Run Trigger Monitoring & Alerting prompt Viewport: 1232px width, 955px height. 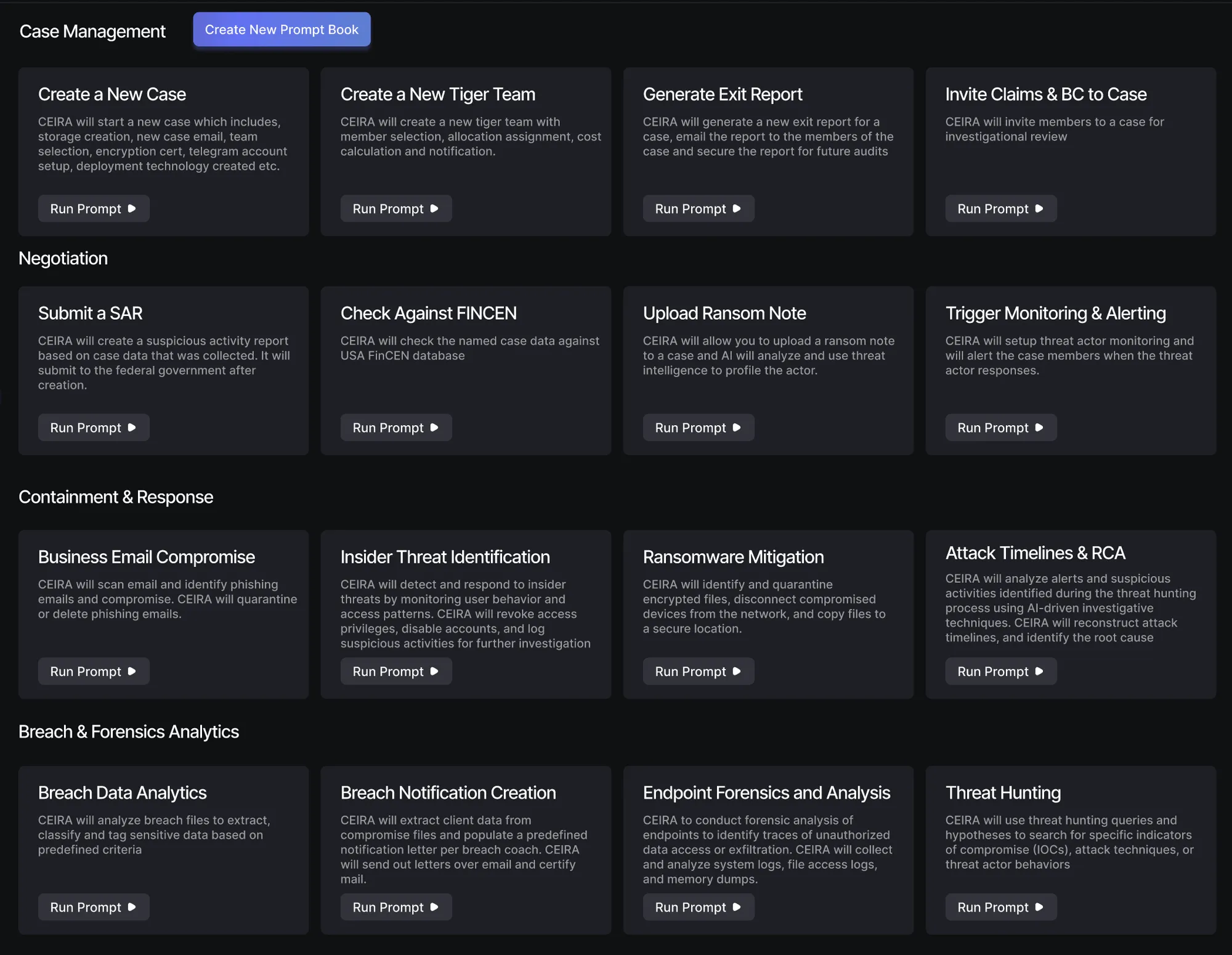1001,428
